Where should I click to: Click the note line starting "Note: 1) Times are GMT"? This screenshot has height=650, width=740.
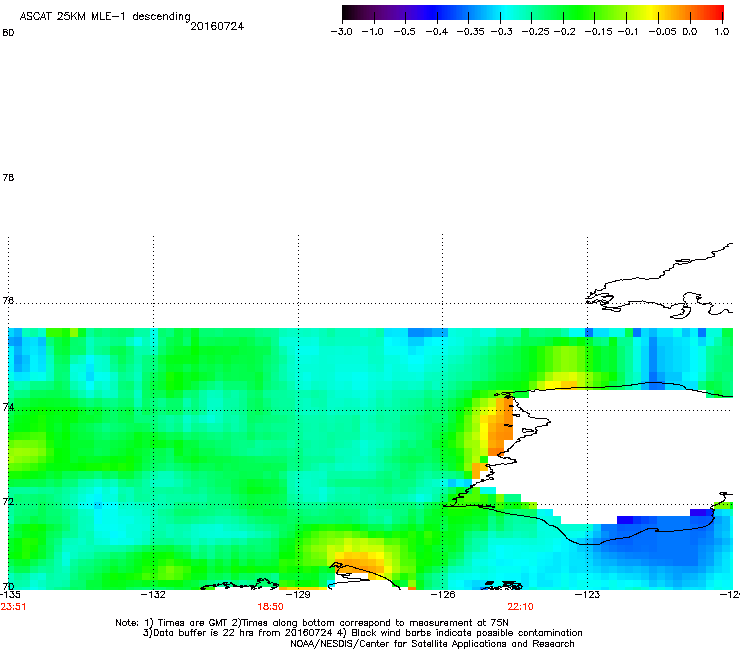pyautogui.click(x=312, y=623)
